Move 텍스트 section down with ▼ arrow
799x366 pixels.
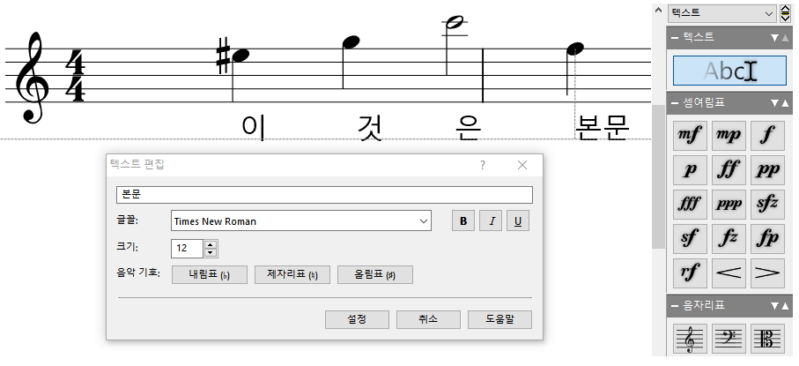775,37
